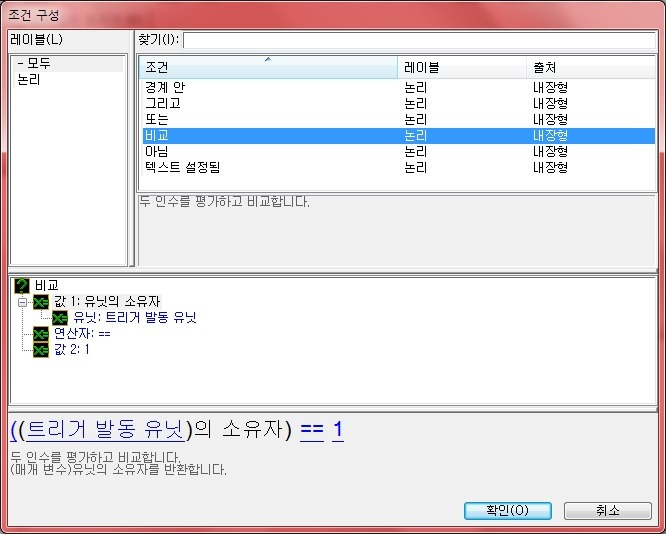The width and height of the screenshot is (666, 534).
Task: Select the 논리 label in left list
Action: pyautogui.click(x=29, y=79)
